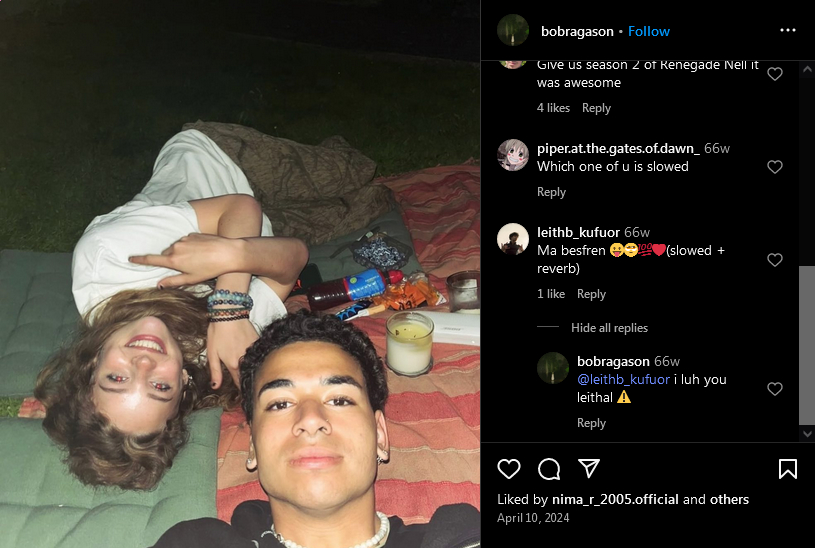Image resolution: width=815 pixels, height=548 pixels.
Task: View the "others" who liked the post
Action: coord(729,499)
